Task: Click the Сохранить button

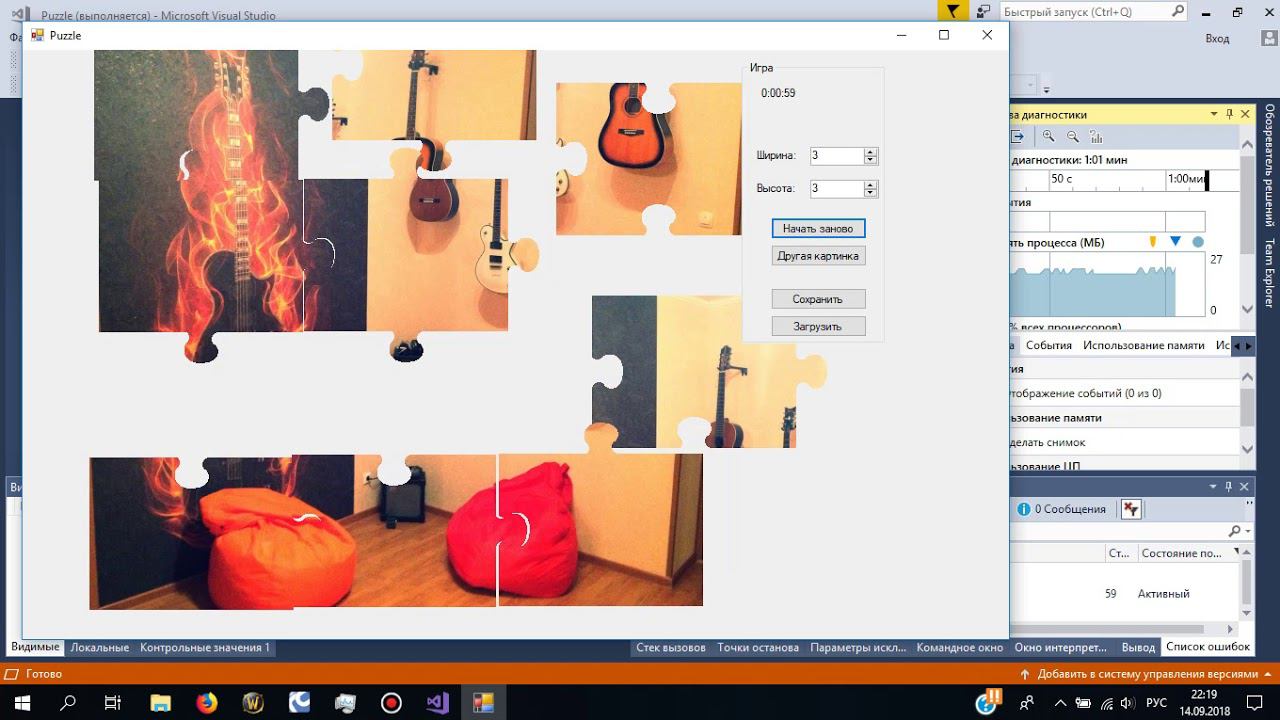Action: pyautogui.click(x=818, y=299)
